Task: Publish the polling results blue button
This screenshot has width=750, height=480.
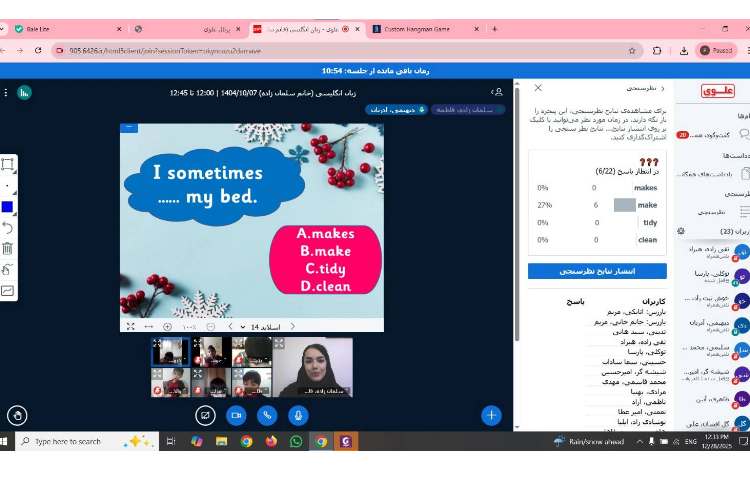Action: pyautogui.click(x=597, y=271)
